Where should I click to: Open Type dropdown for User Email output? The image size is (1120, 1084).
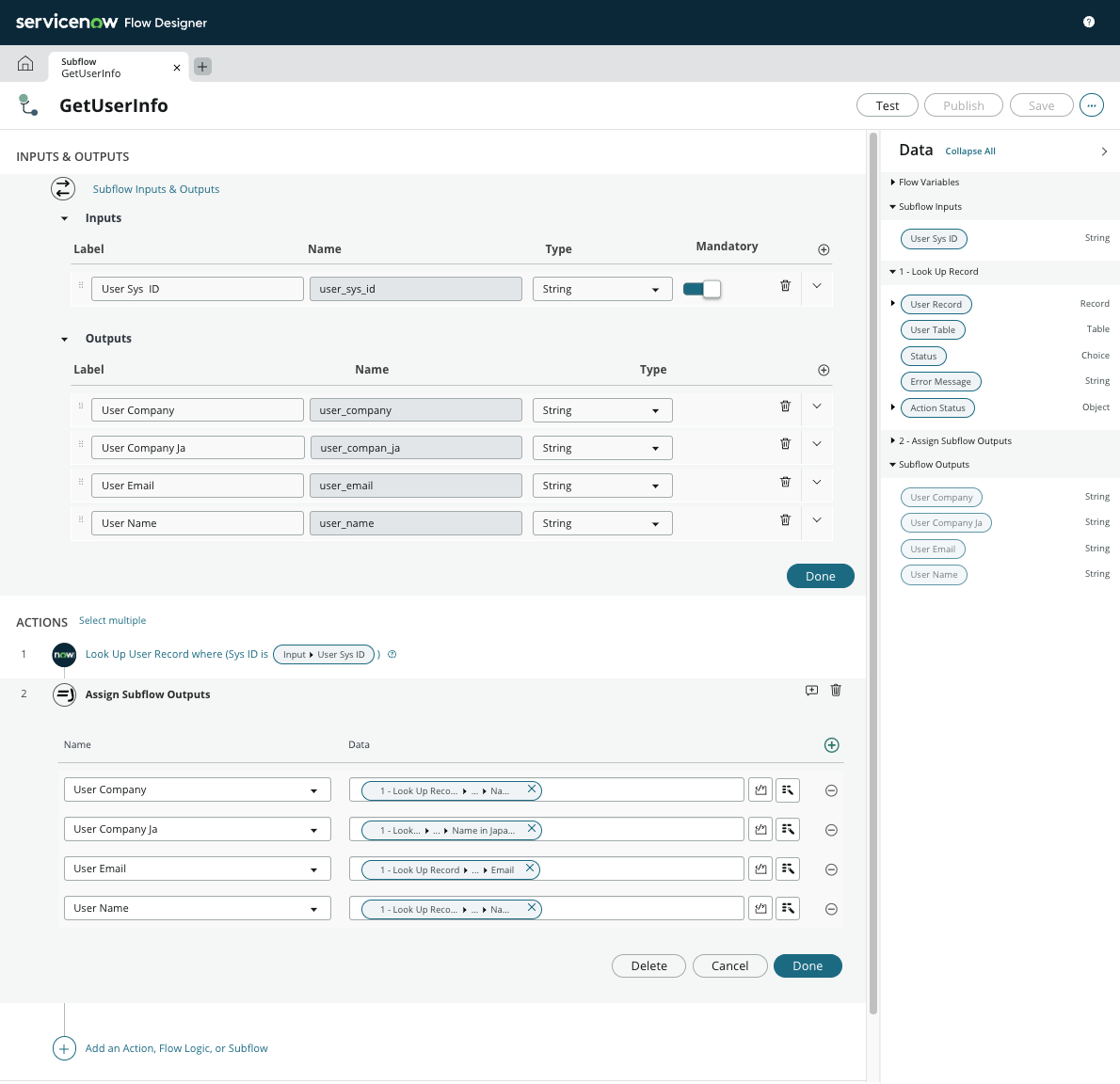tap(602, 486)
